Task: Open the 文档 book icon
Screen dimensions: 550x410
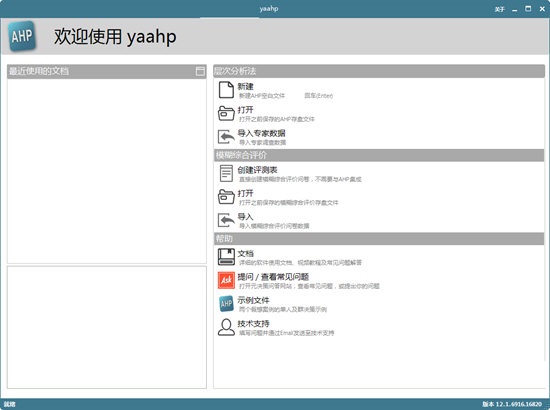Action: click(x=226, y=257)
